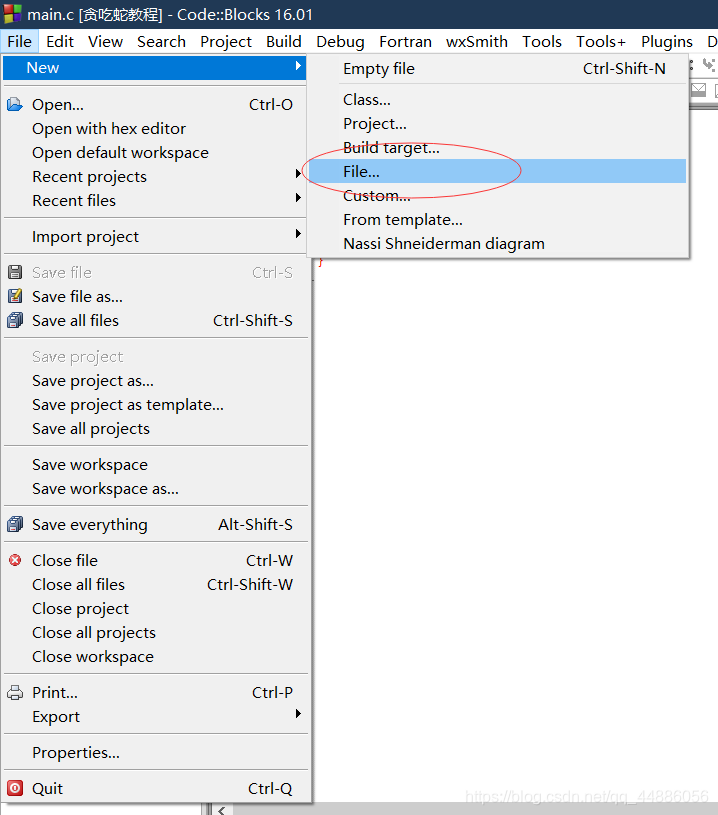718x815 pixels.
Task: Select Save workspace entry
Action: (154, 464)
